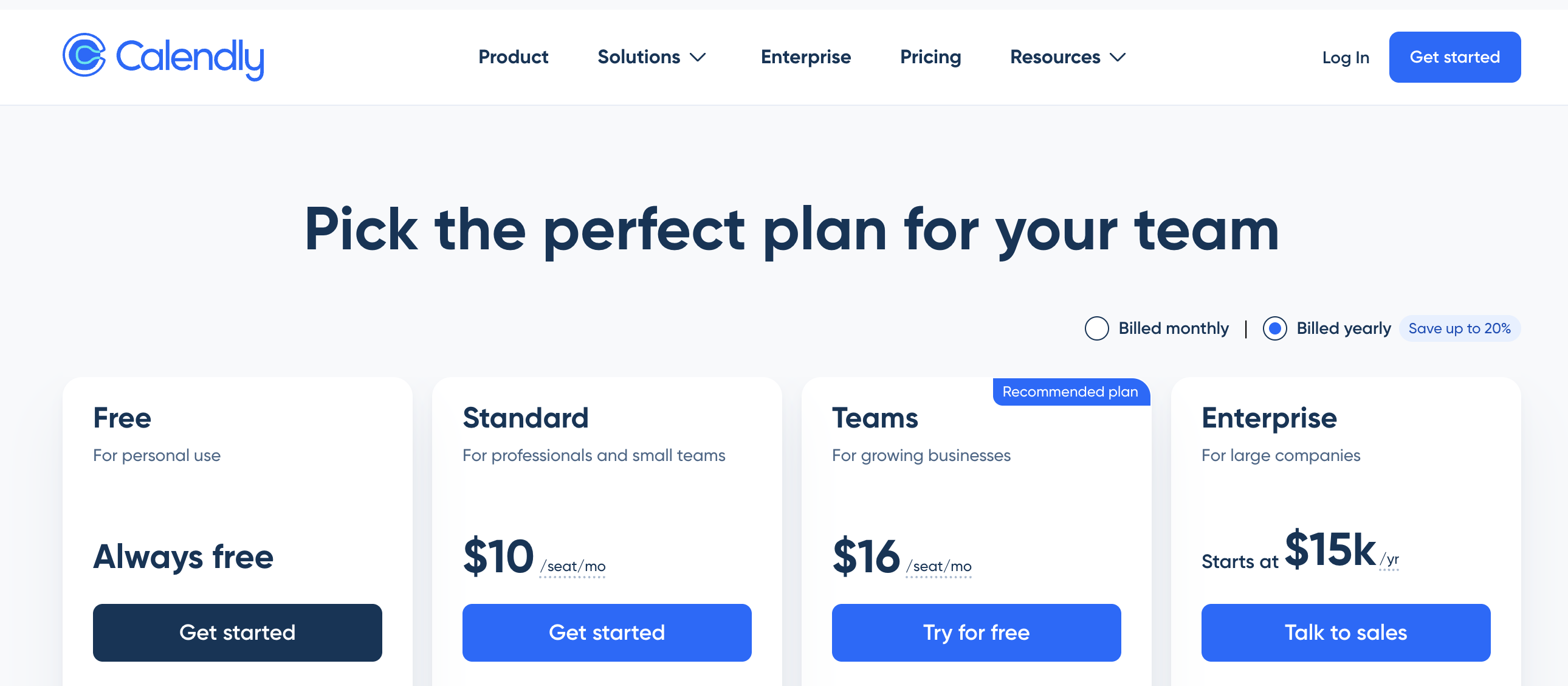Image resolution: width=1568 pixels, height=686 pixels.
Task: Click Talk to sales for Enterprise
Action: [1346, 632]
